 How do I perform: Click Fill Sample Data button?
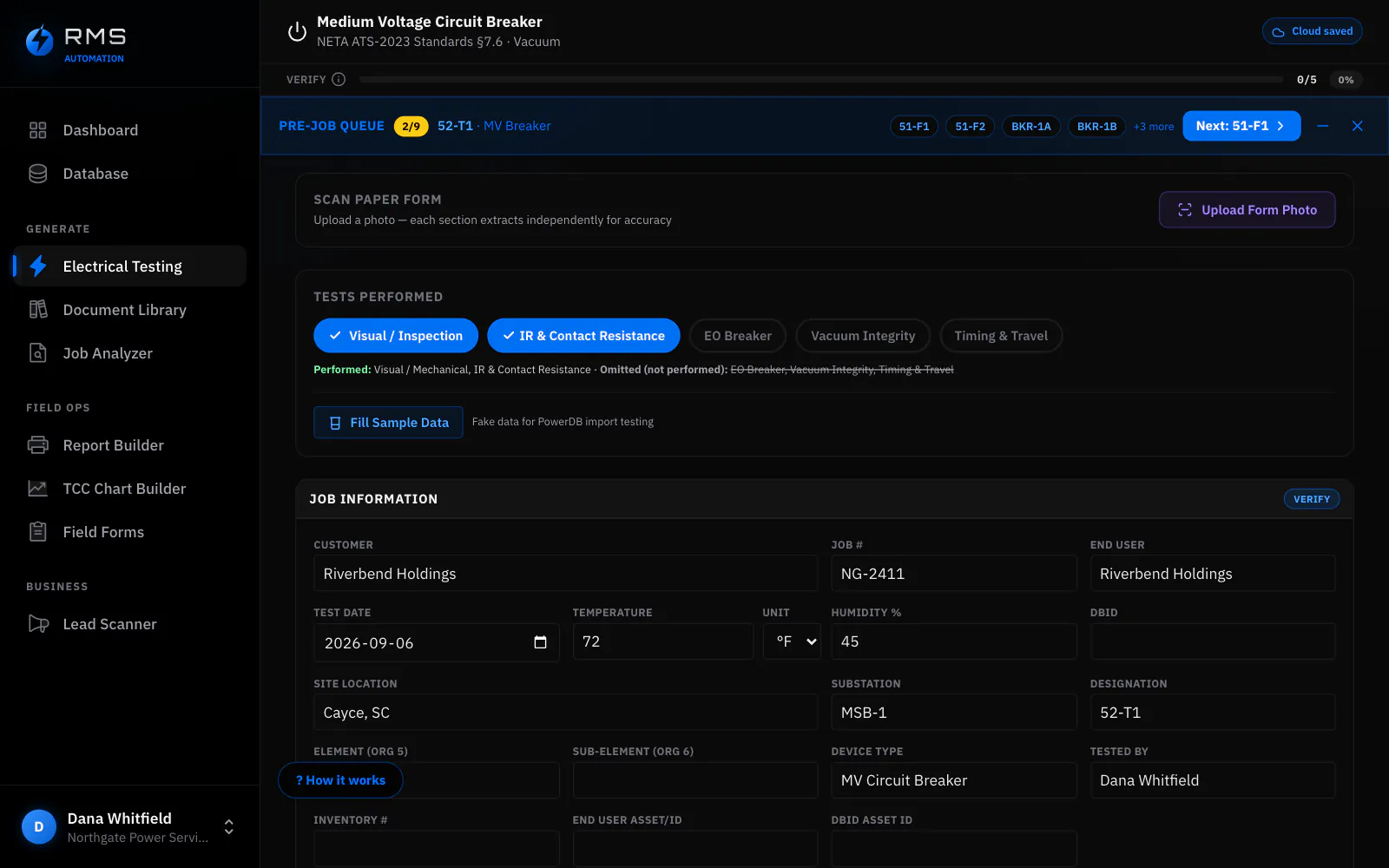[x=388, y=423]
